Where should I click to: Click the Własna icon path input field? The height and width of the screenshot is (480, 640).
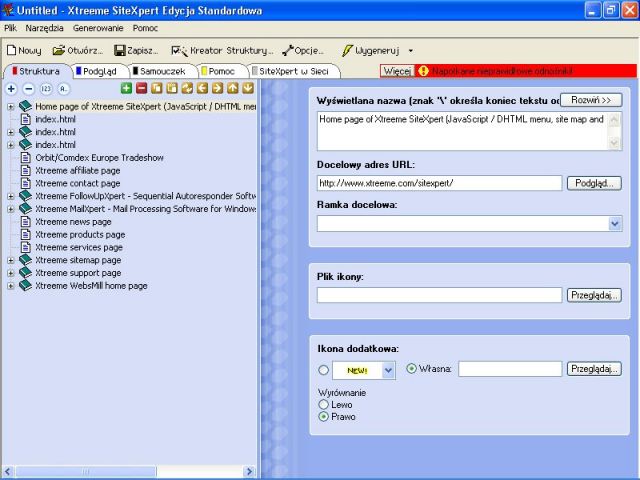click(510, 369)
